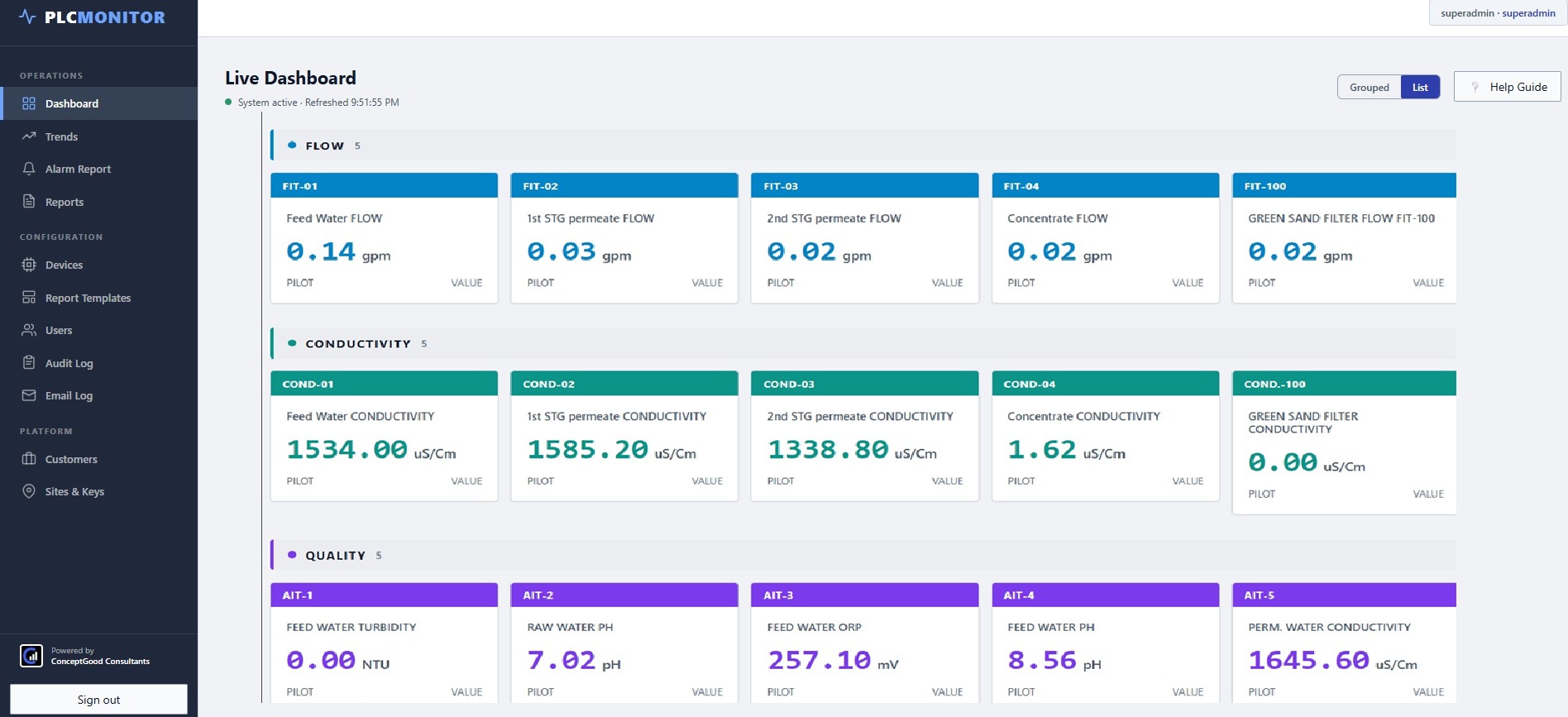Click the ConceptGood Consultants logo icon

pyautogui.click(x=31, y=656)
